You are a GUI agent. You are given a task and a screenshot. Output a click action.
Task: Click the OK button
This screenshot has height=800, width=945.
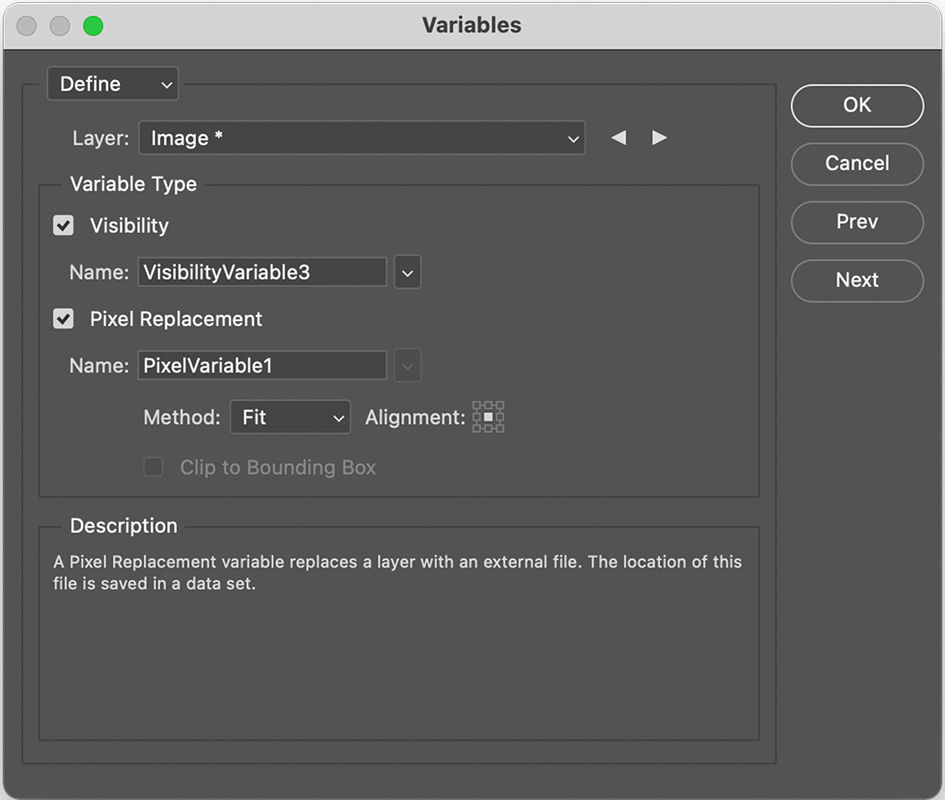point(857,105)
